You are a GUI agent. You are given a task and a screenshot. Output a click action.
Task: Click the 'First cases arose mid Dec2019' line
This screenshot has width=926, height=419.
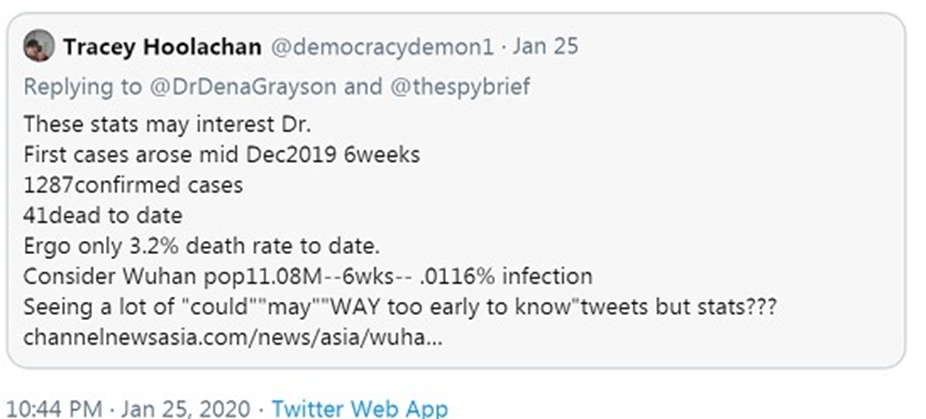click(x=221, y=155)
